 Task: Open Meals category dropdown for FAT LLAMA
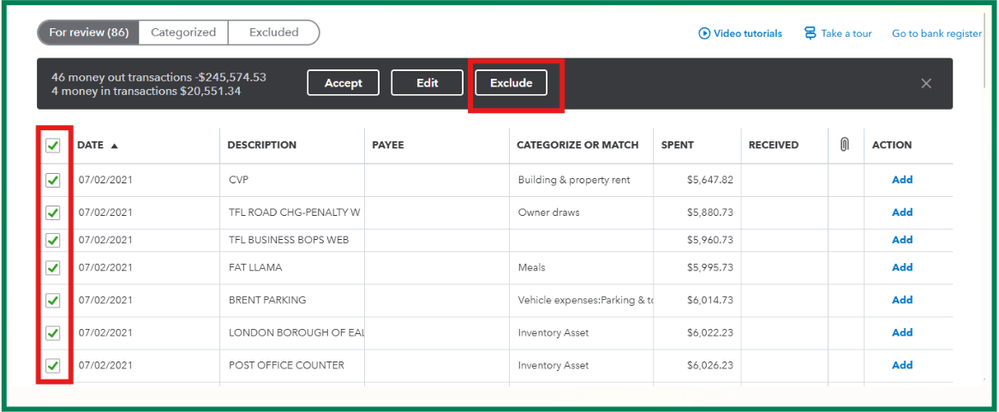(581, 267)
